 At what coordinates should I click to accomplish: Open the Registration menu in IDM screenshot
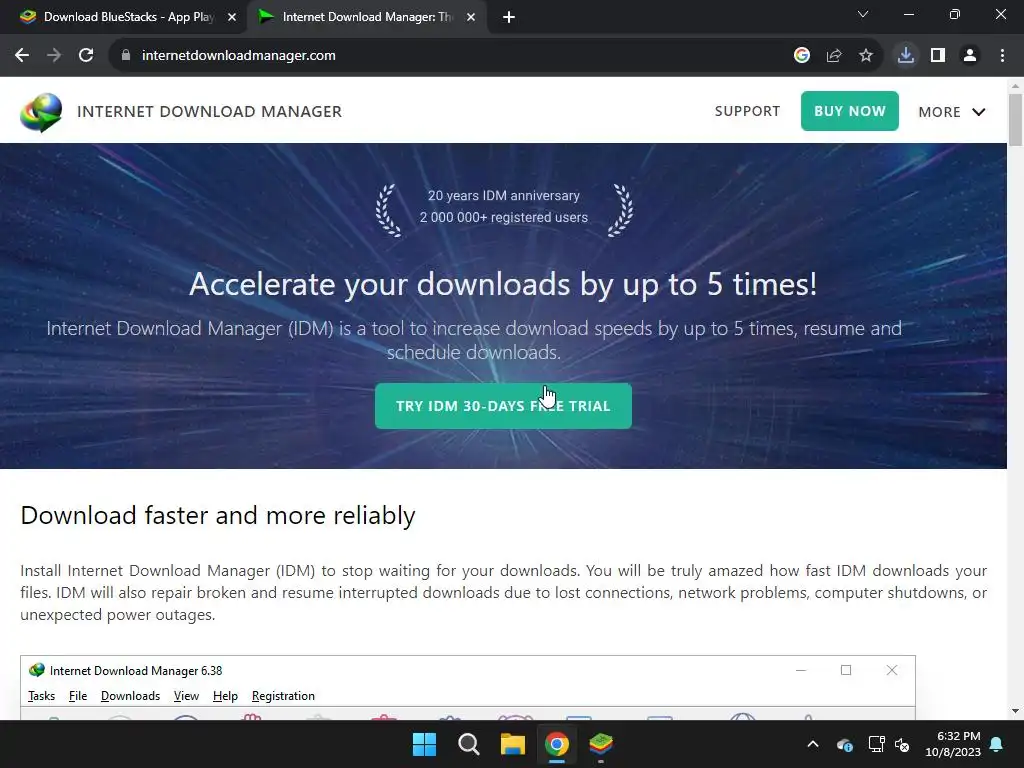click(x=283, y=696)
